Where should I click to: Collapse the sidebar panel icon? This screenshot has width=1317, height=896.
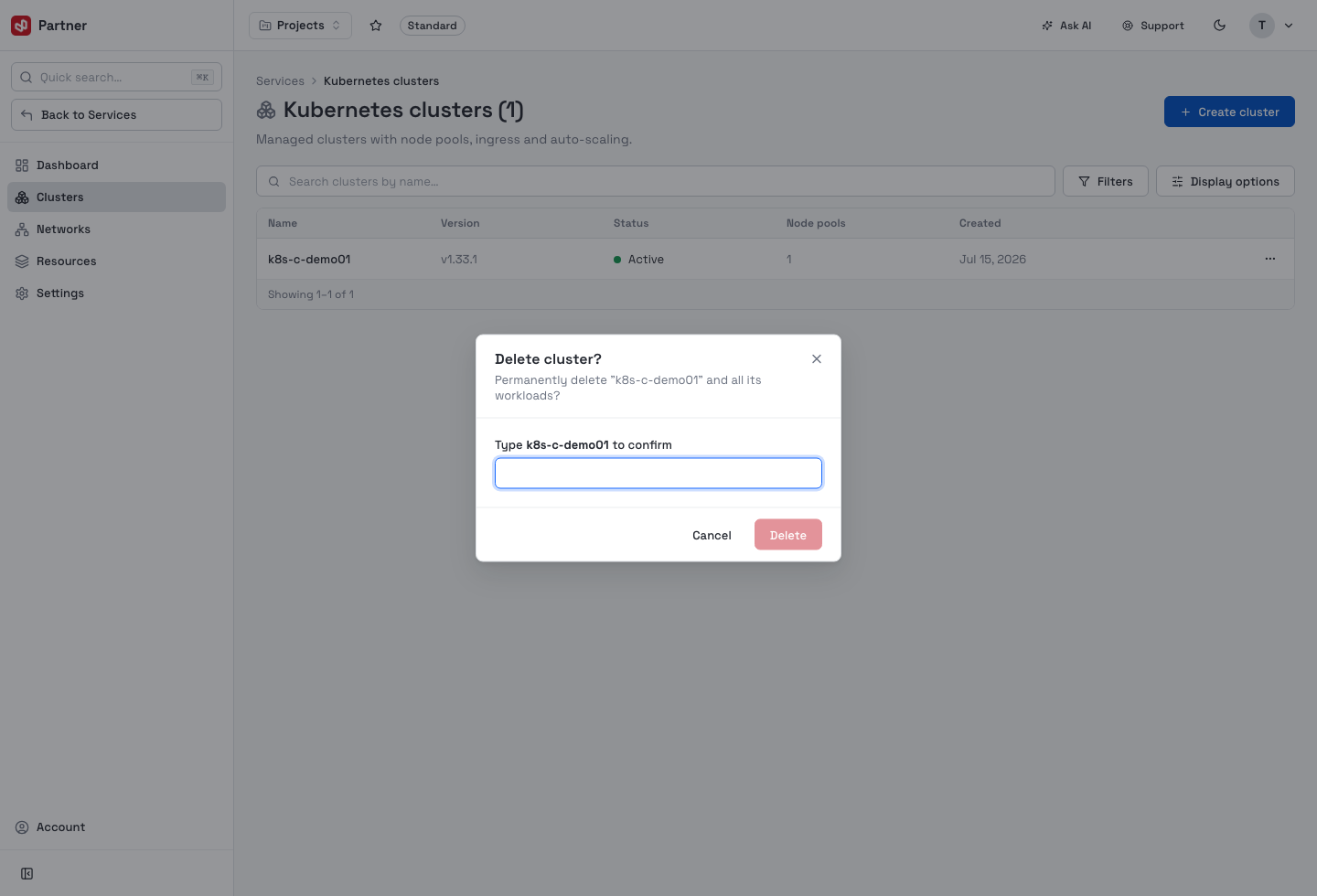click(27, 874)
